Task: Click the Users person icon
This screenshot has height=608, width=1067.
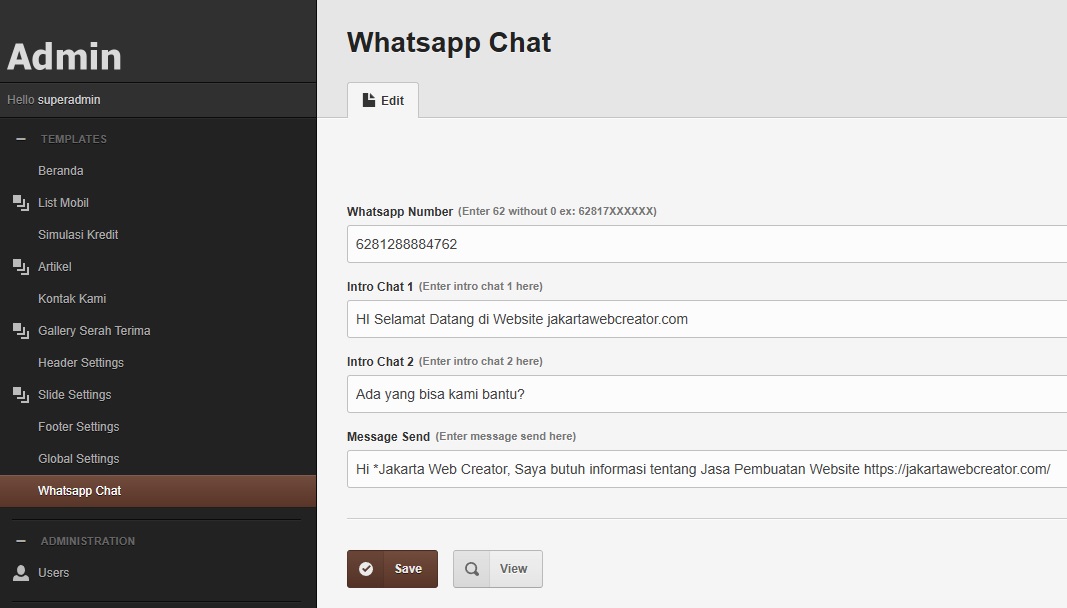Action: click(20, 573)
